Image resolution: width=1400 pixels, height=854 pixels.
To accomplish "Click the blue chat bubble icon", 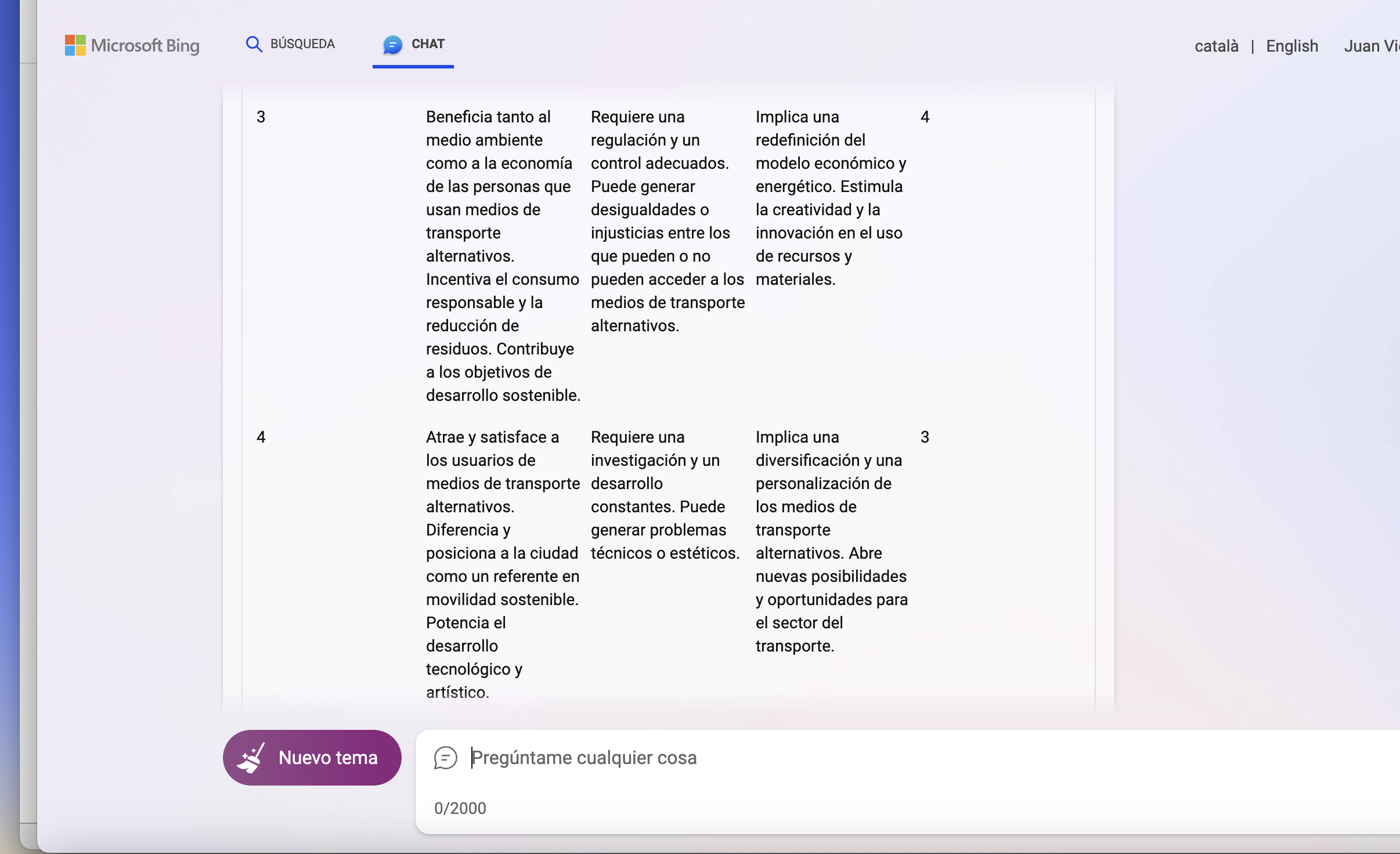I will click(x=392, y=45).
